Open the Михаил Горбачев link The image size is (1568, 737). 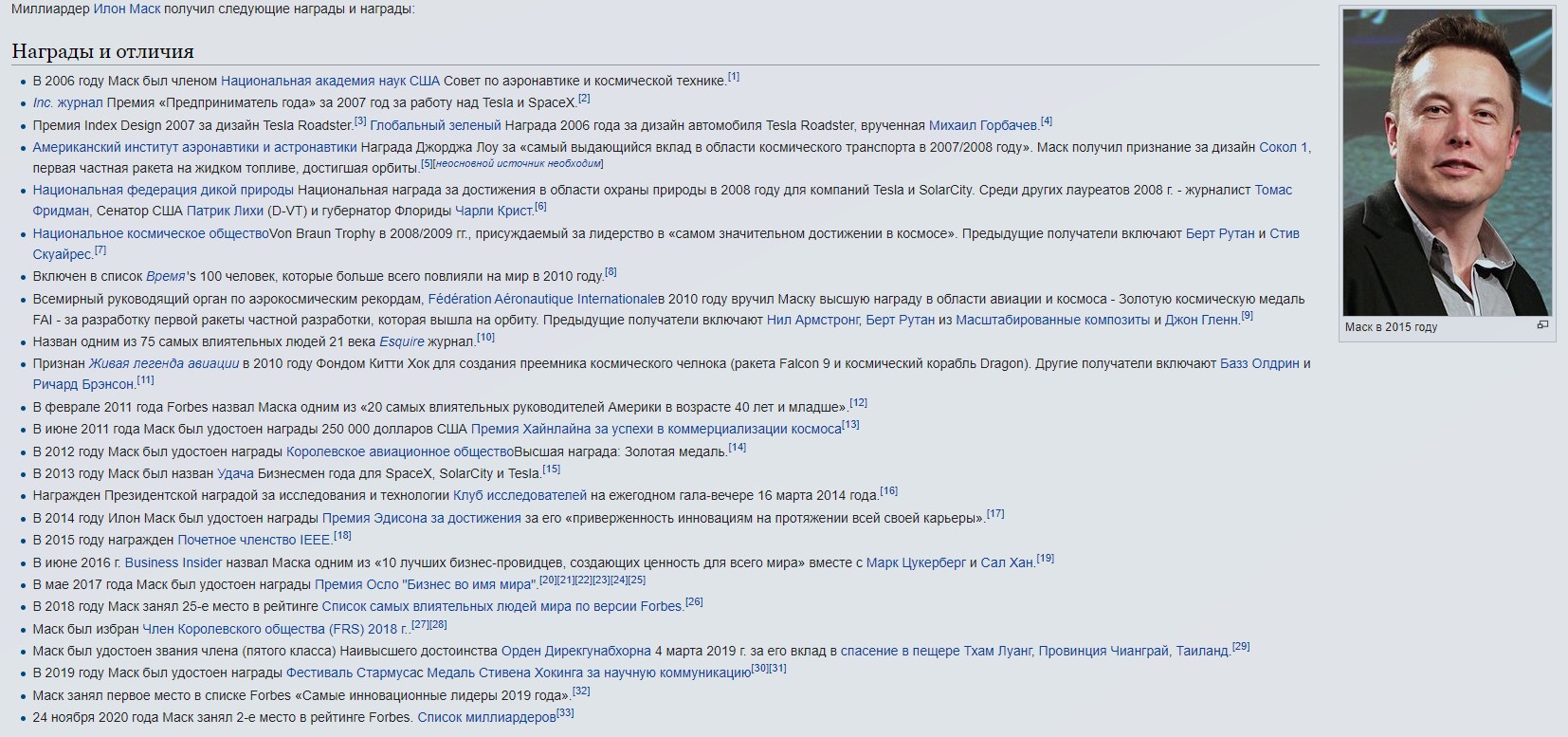[x=983, y=125]
